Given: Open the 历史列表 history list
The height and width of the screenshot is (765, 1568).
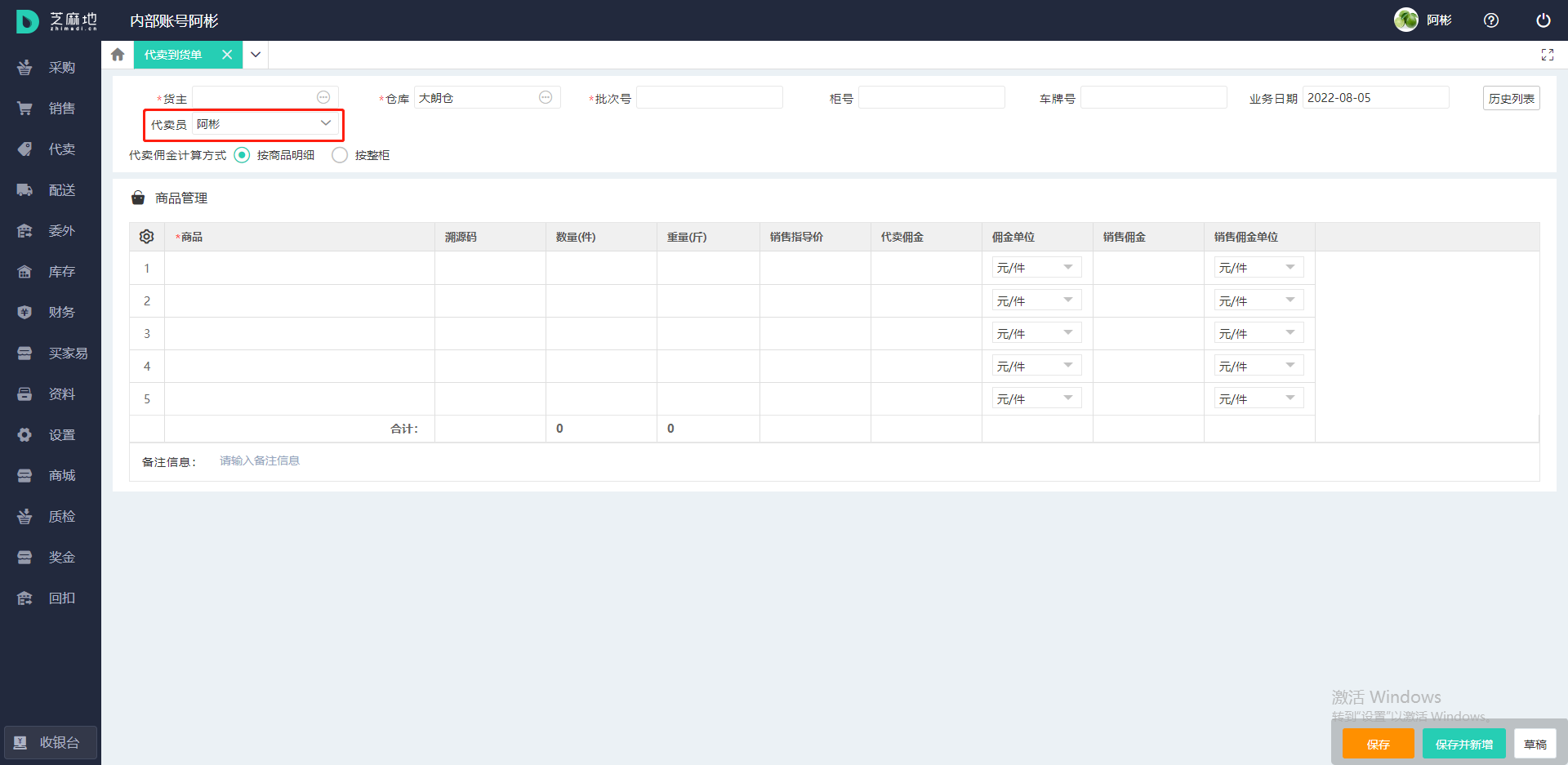Looking at the screenshot, I should [x=1512, y=98].
